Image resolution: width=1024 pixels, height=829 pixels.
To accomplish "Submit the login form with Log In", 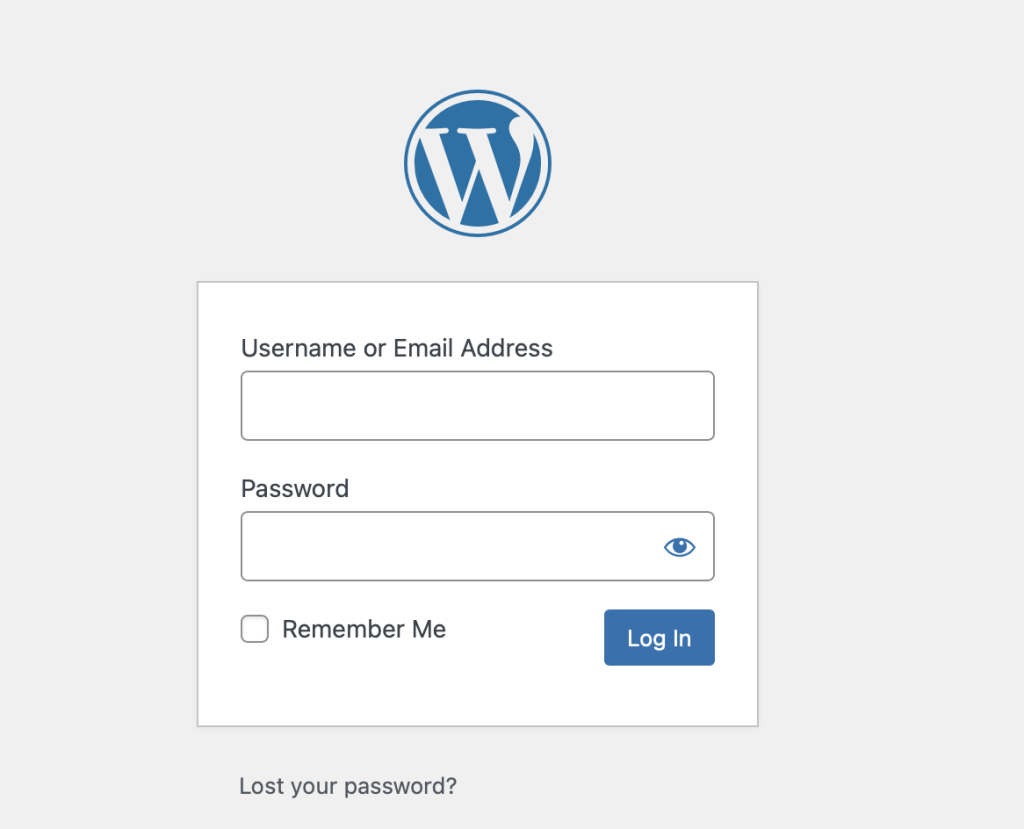I will click(x=659, y=638).
